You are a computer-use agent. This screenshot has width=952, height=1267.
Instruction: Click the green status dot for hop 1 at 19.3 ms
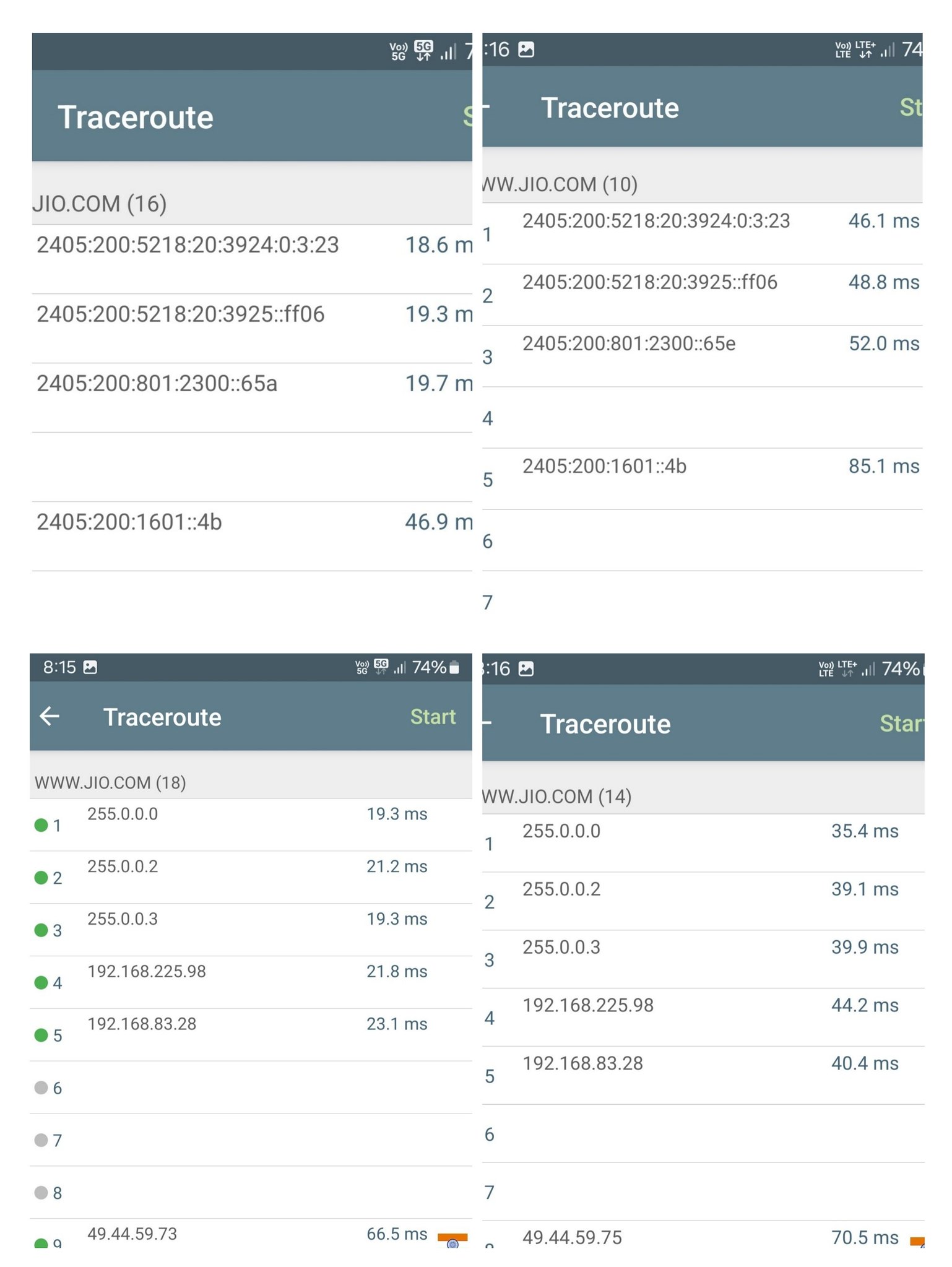coord(41,824)
